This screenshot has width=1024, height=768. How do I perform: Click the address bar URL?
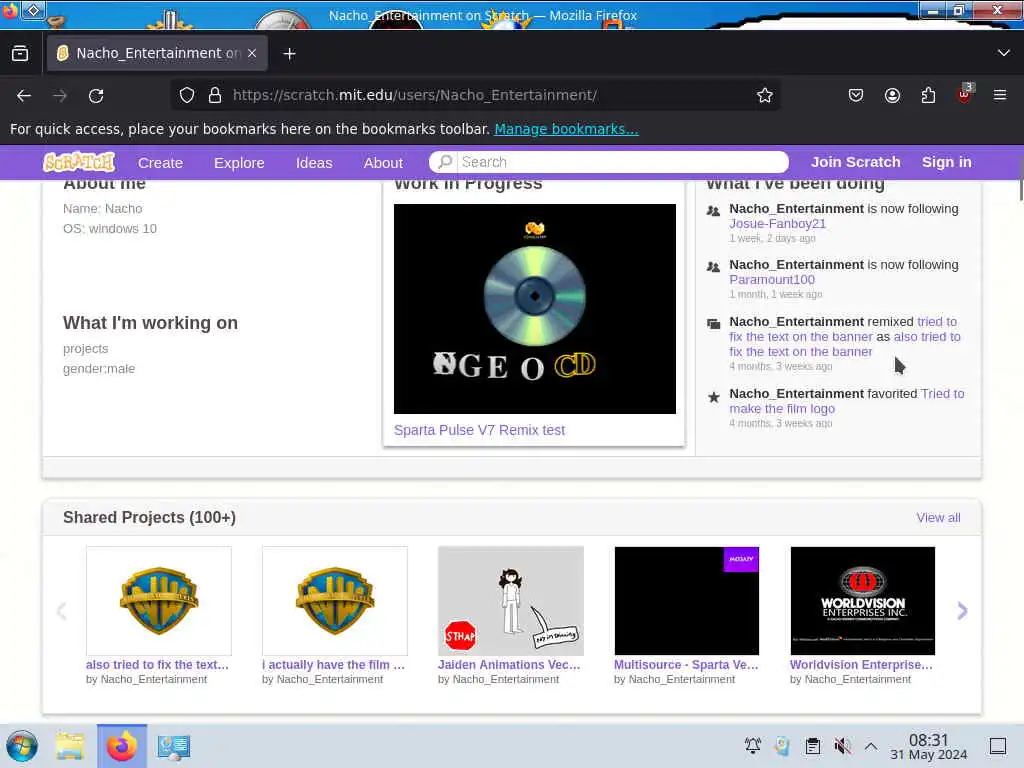[415, 95]
